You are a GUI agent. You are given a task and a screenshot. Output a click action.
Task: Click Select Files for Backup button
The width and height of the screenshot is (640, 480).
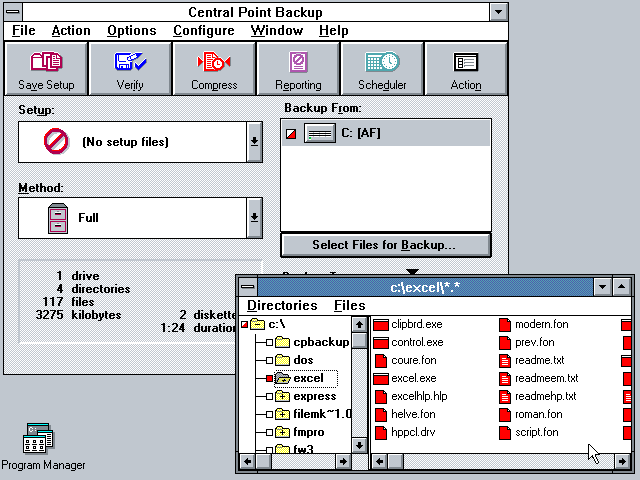point(386,245)
